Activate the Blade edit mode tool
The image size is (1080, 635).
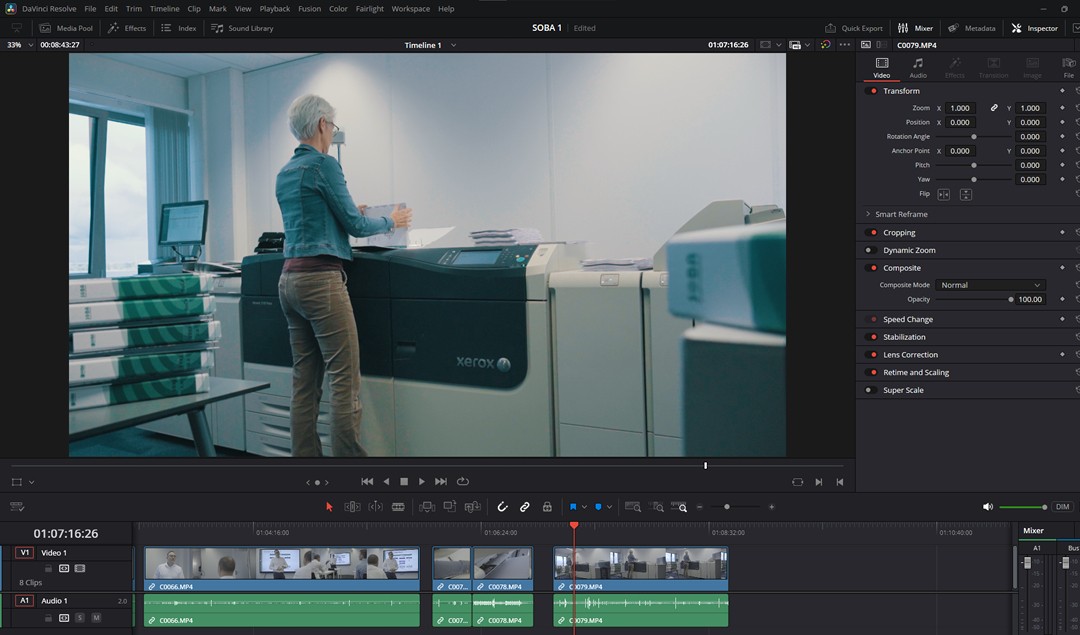click(398, 507)
